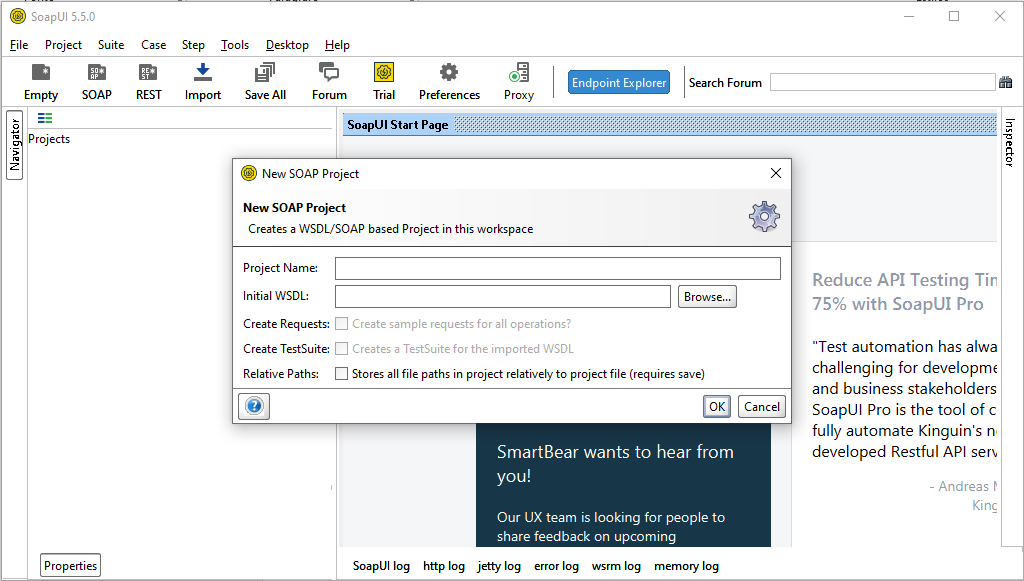Enable Relative Paths checkbox
Image resolution: width=1024 pixels, height=581 pixels.
coord(342,373)
